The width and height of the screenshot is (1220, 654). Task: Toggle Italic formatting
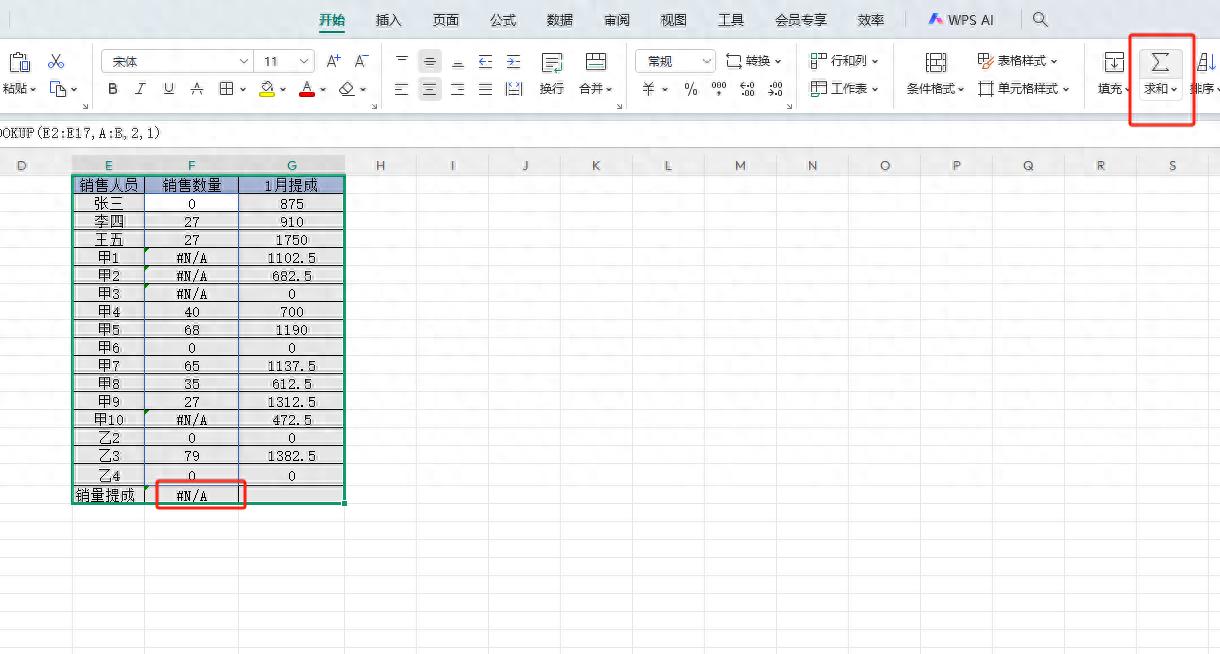141,89
